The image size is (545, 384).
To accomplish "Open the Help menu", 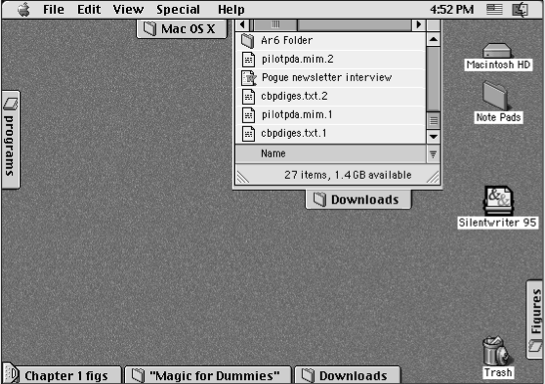I will (231, 10).
